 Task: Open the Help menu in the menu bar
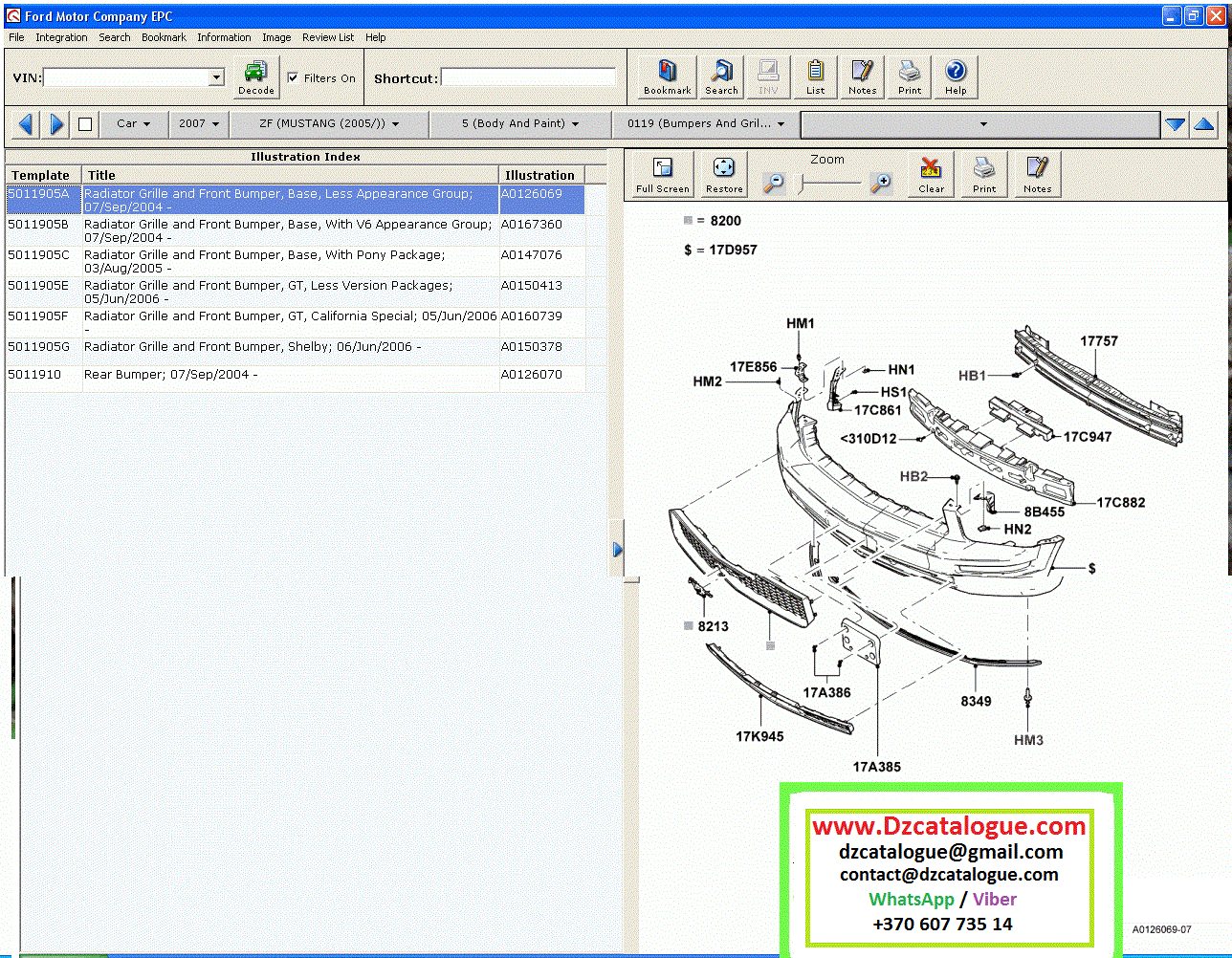376,37
